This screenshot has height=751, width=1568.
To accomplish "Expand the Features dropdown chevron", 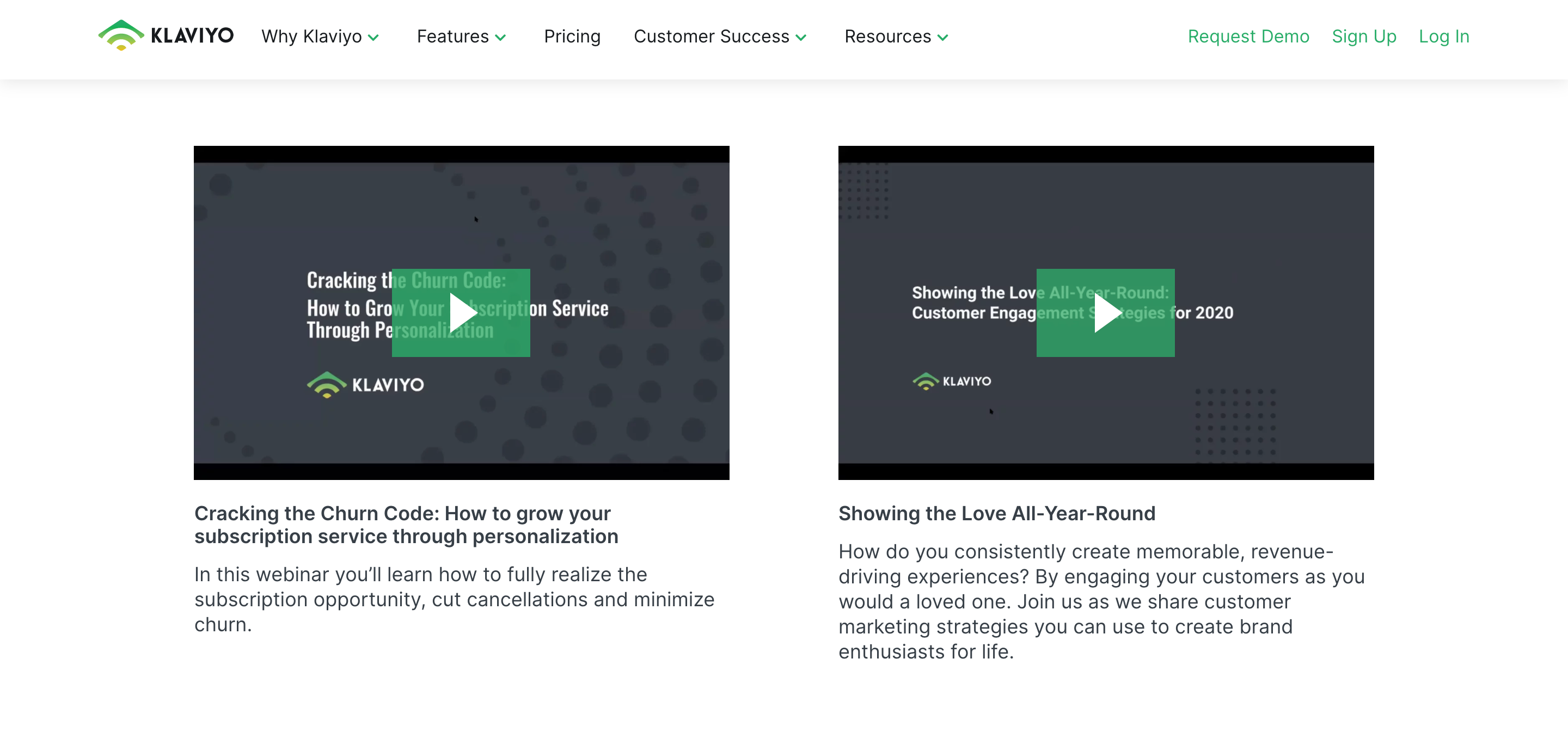I will coord(500,38).
